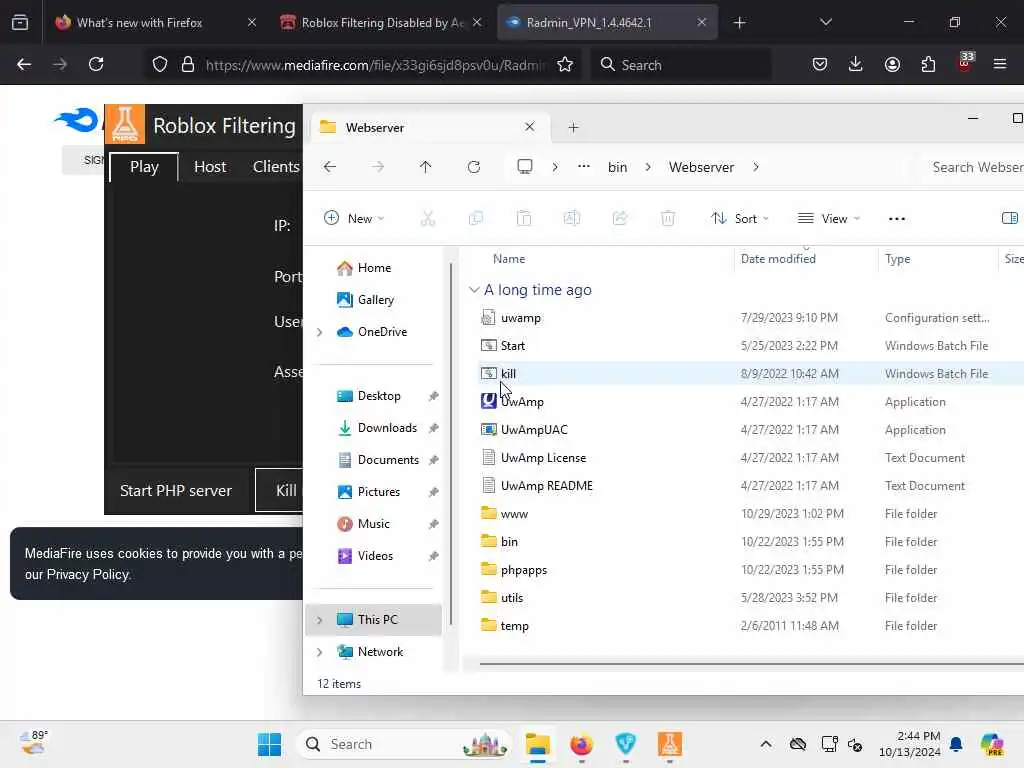Go back in File Explorer
Image resolution: width=1024 pixels, height=768 pixels.
click(330, 167)
